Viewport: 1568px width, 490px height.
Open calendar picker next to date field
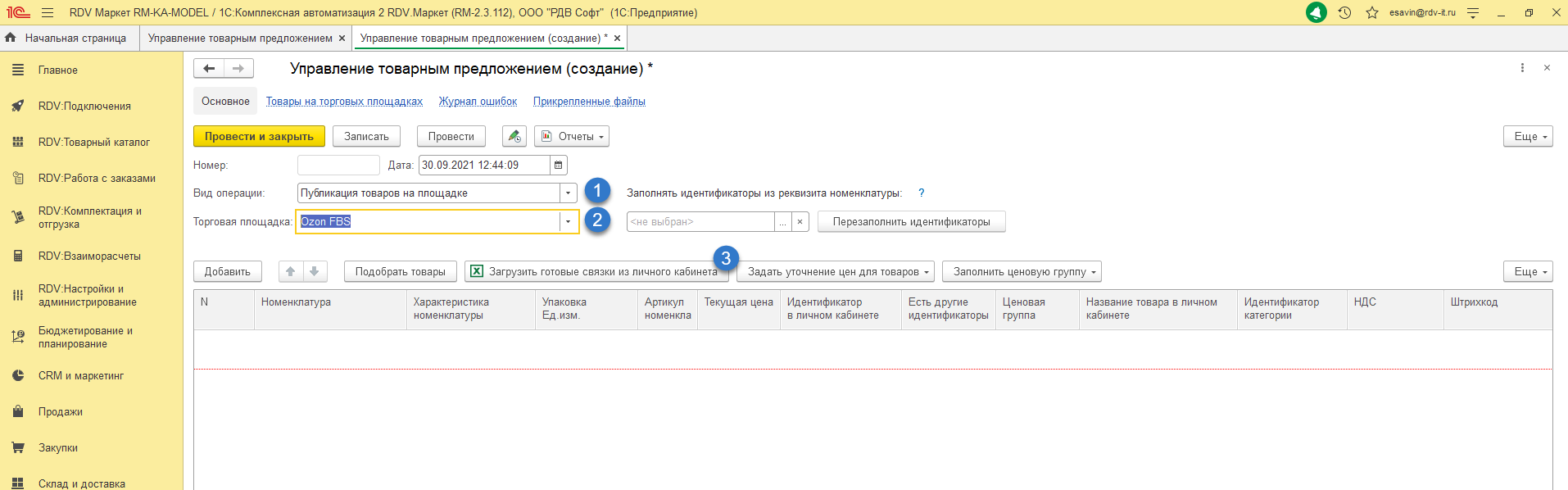coord(558,165)
